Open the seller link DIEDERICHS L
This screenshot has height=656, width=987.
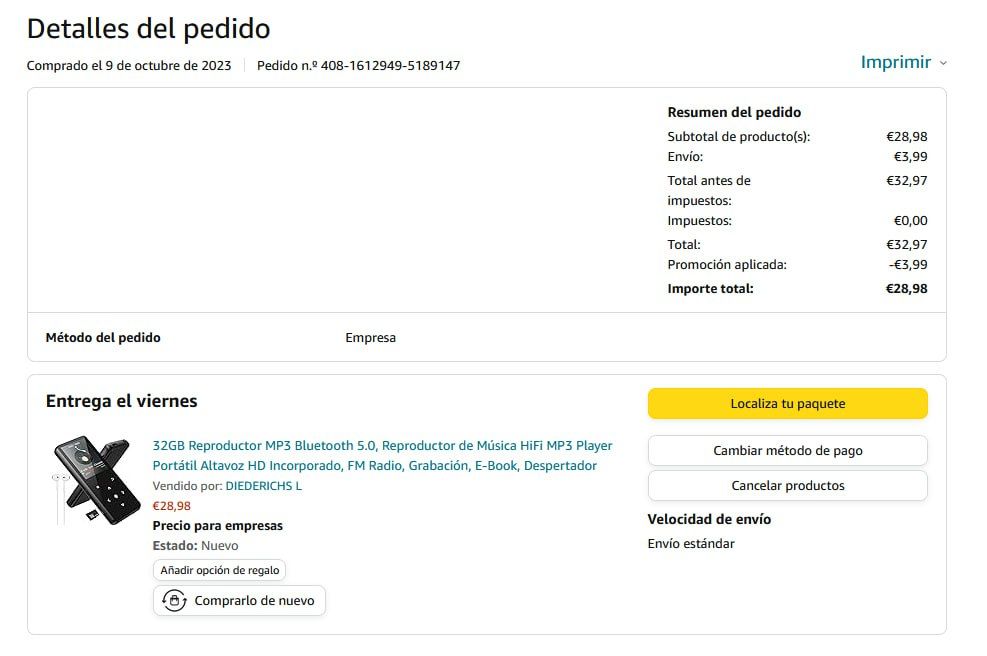click(263, 486)
